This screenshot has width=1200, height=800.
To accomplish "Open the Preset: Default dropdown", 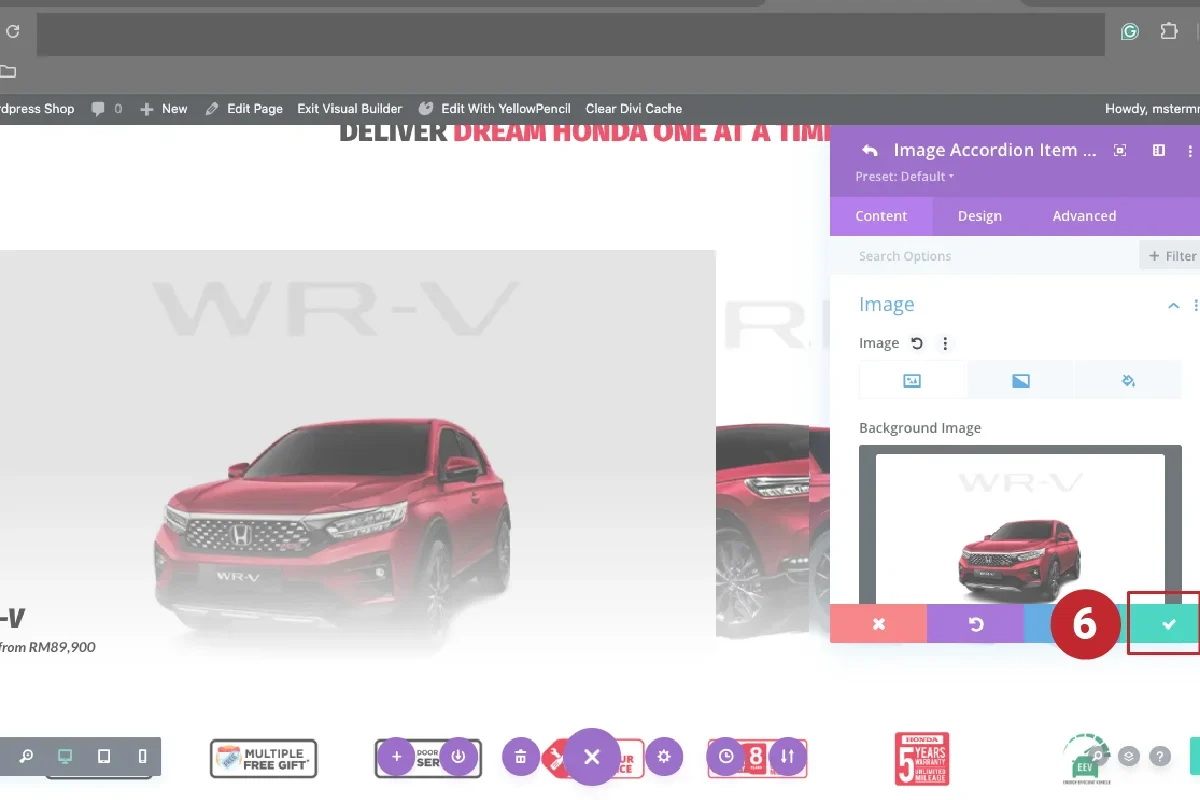I will 902,176.
